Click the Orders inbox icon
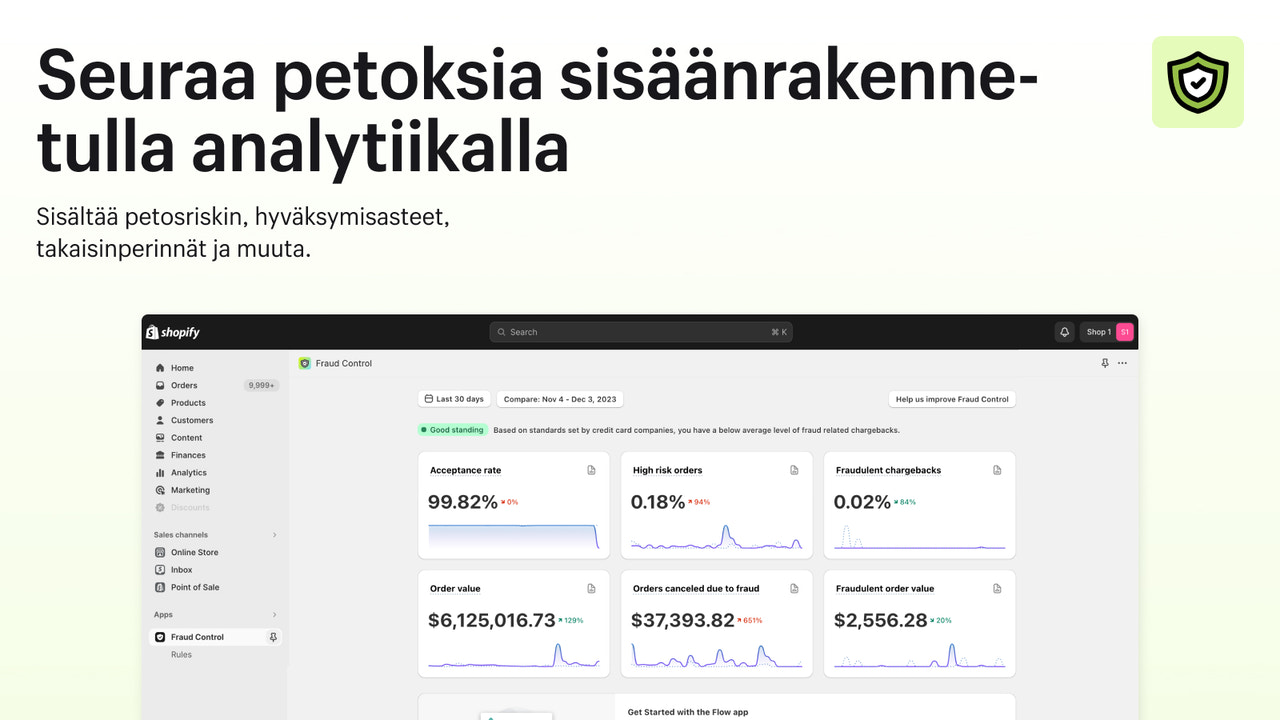 160,385
